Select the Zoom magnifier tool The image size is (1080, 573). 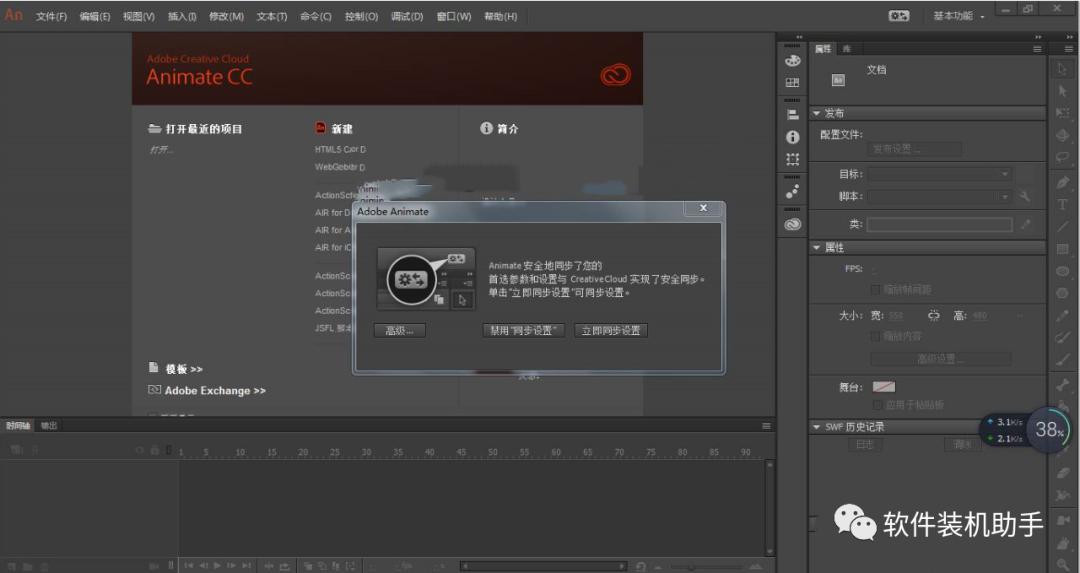1063,565
